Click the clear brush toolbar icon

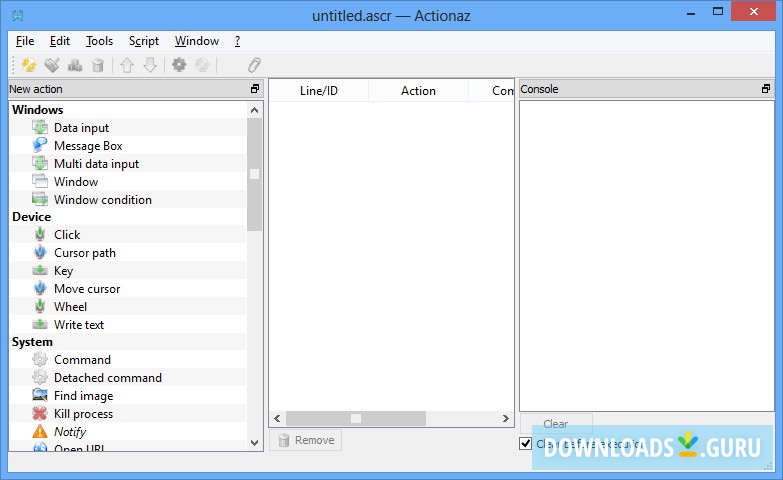(52, 65)
